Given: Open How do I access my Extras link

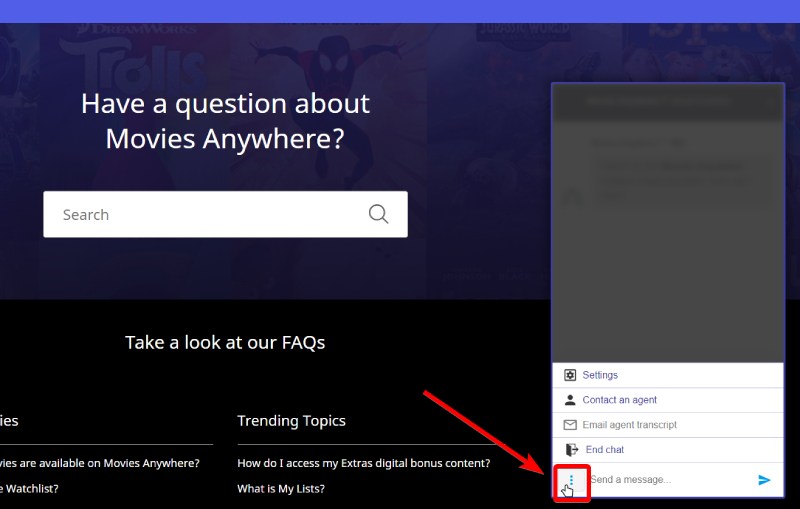Looking at the screenshot, I should (363, 463).
